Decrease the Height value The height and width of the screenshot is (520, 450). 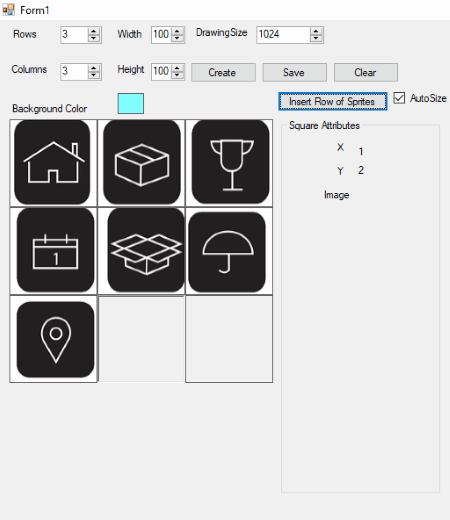click(x=177, y=75)
